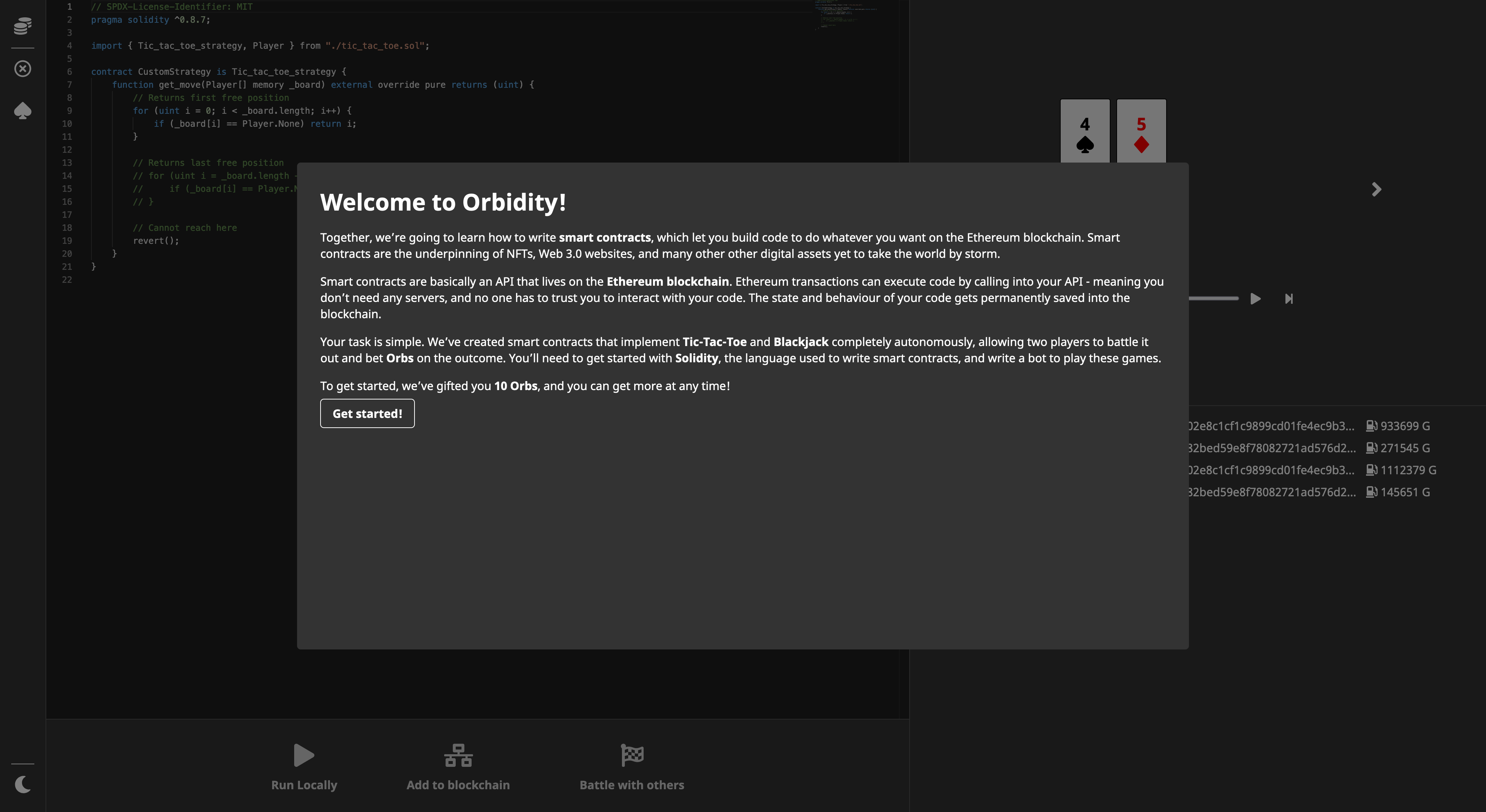Expand next panel with right chevron arrow
The height and width of the screenshot is (812, 1486).
pyautogui.click(x=1377, y=189)
